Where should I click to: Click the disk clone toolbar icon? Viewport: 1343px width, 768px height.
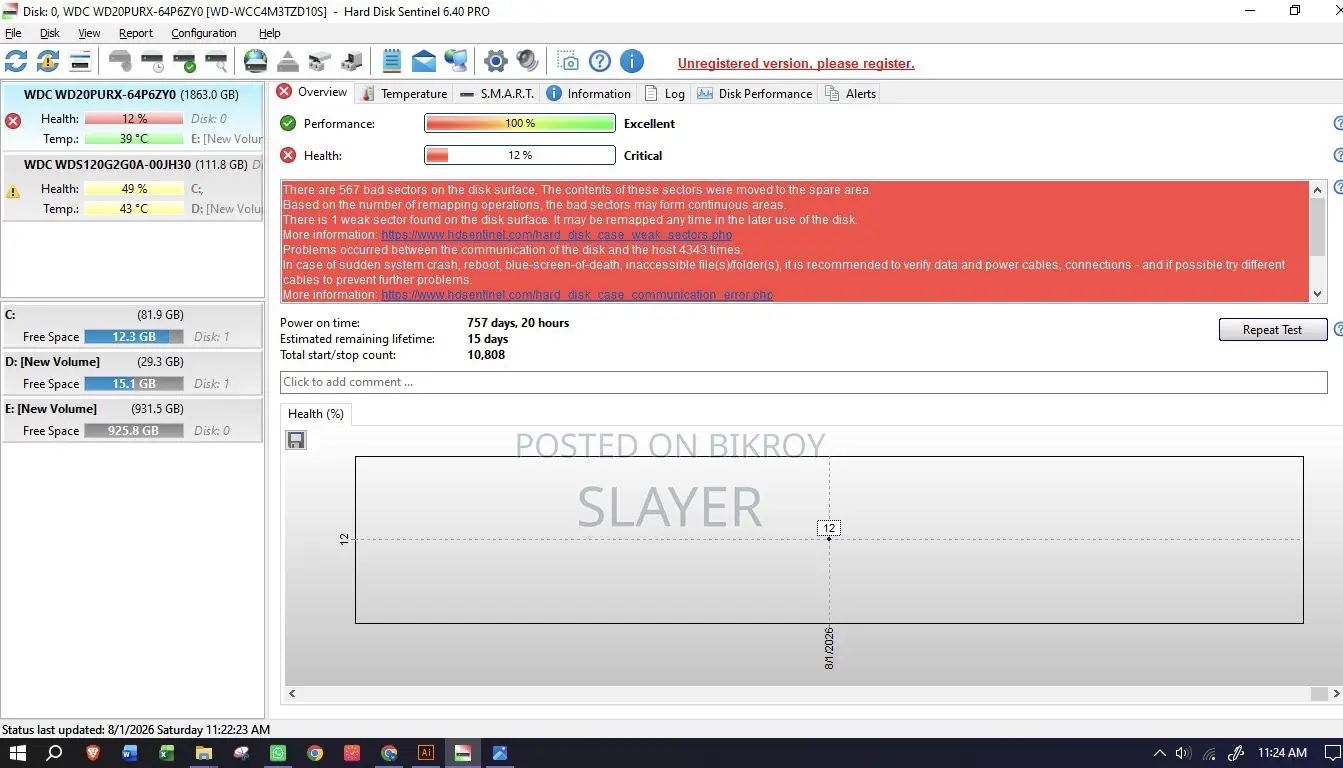coord(352,62)
